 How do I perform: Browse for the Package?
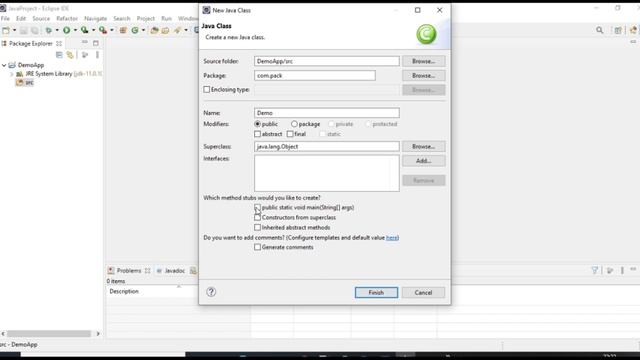pos(423,76)
